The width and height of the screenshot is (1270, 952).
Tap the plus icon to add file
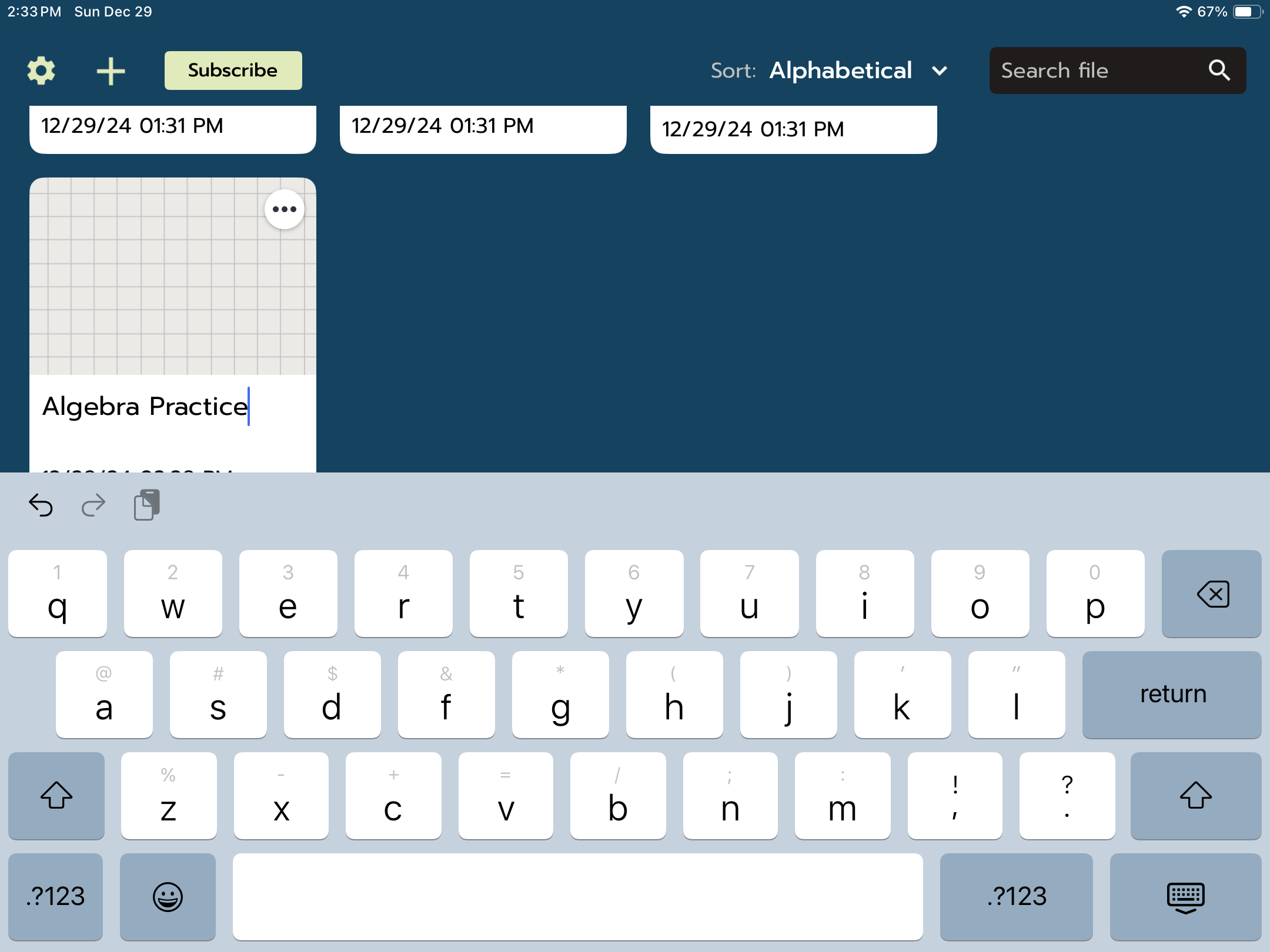point(111,71)
